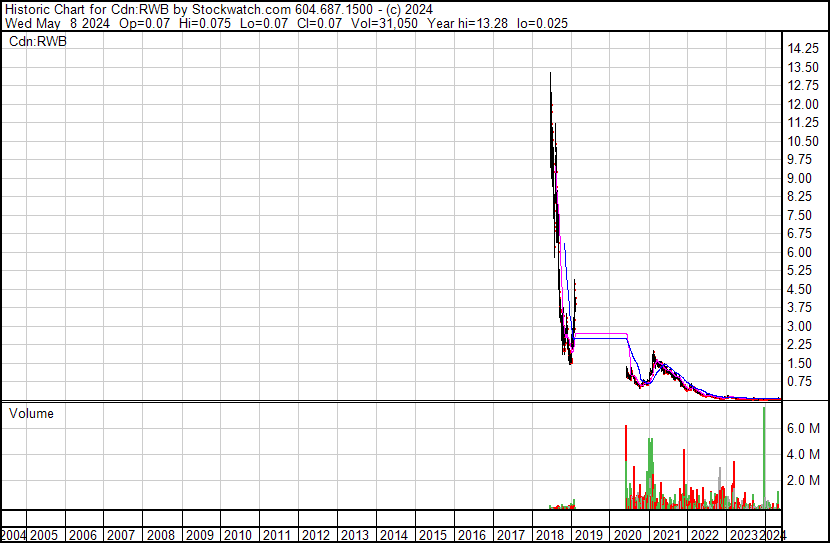Viewport: 830px width, 543px height.
Task: Click the 7.50 price axis label
Action: [x=799, y=215]
